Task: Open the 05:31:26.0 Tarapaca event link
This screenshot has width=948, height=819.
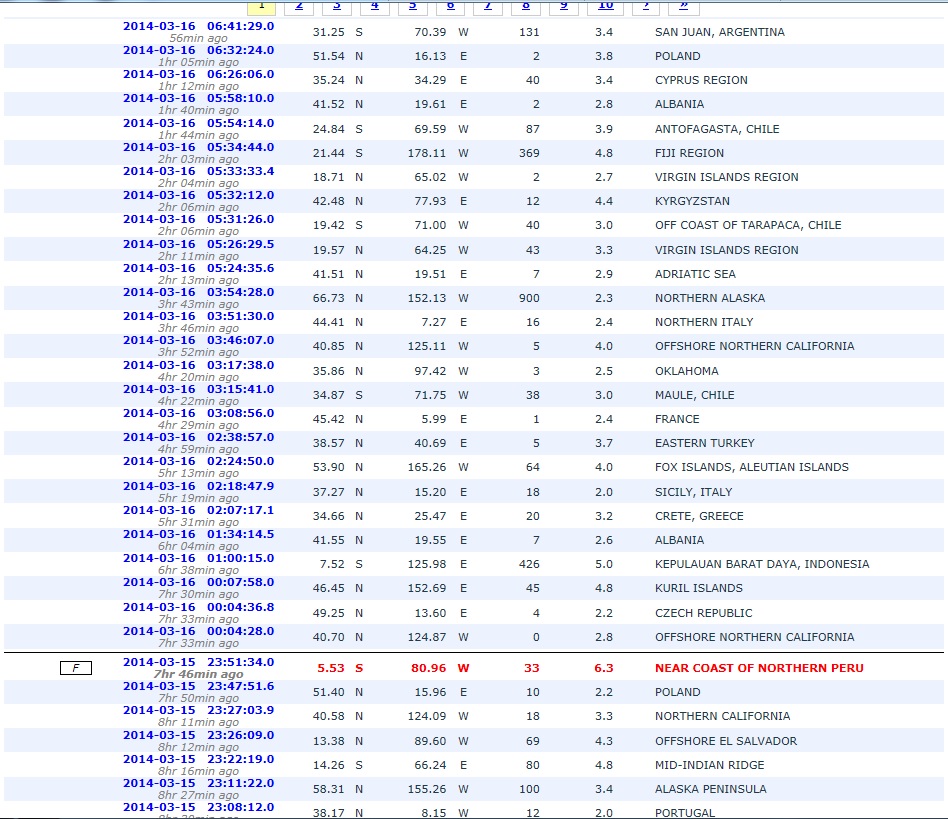Action: coord(198,220)
